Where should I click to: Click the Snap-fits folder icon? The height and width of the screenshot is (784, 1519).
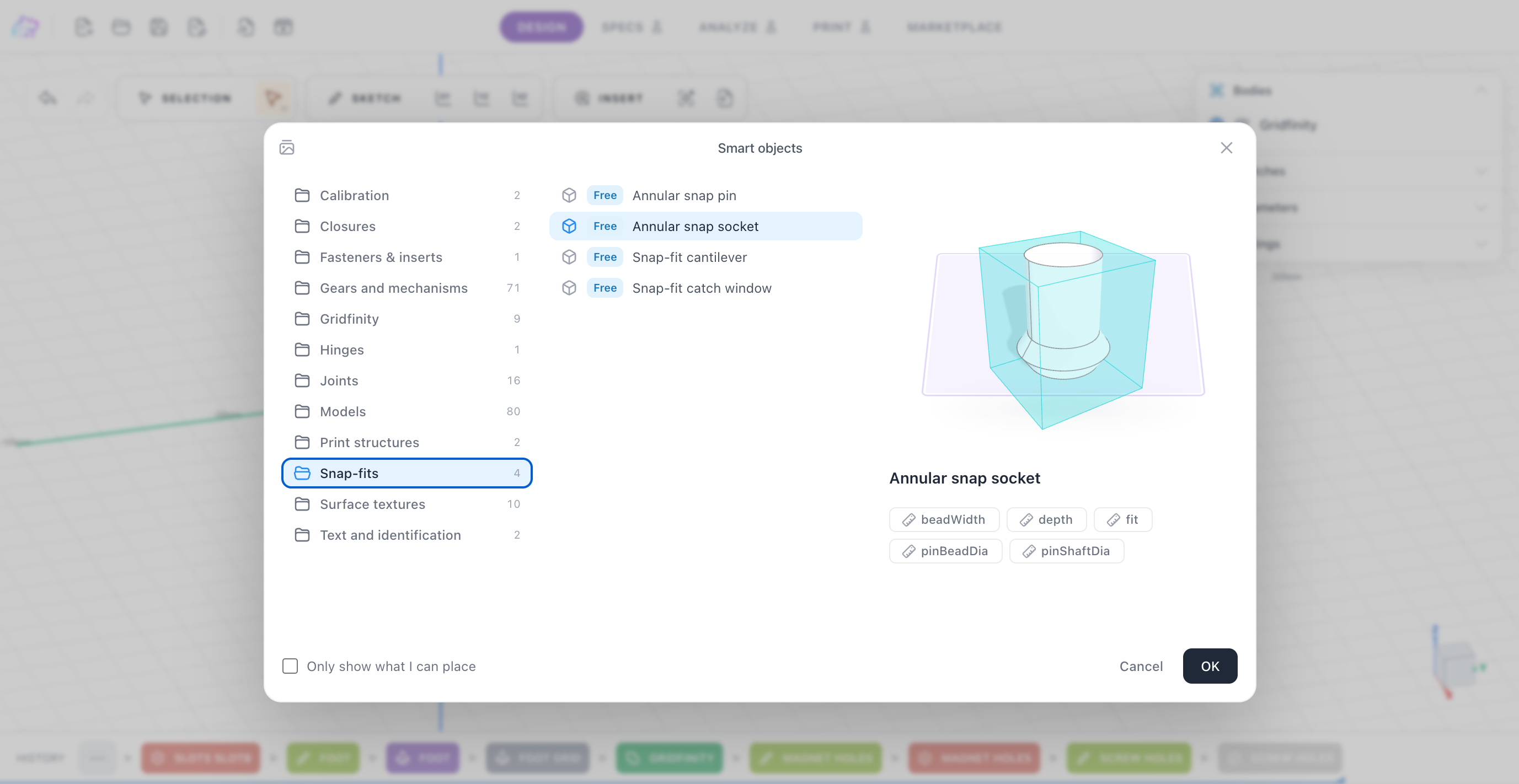[x=302, y=474]
